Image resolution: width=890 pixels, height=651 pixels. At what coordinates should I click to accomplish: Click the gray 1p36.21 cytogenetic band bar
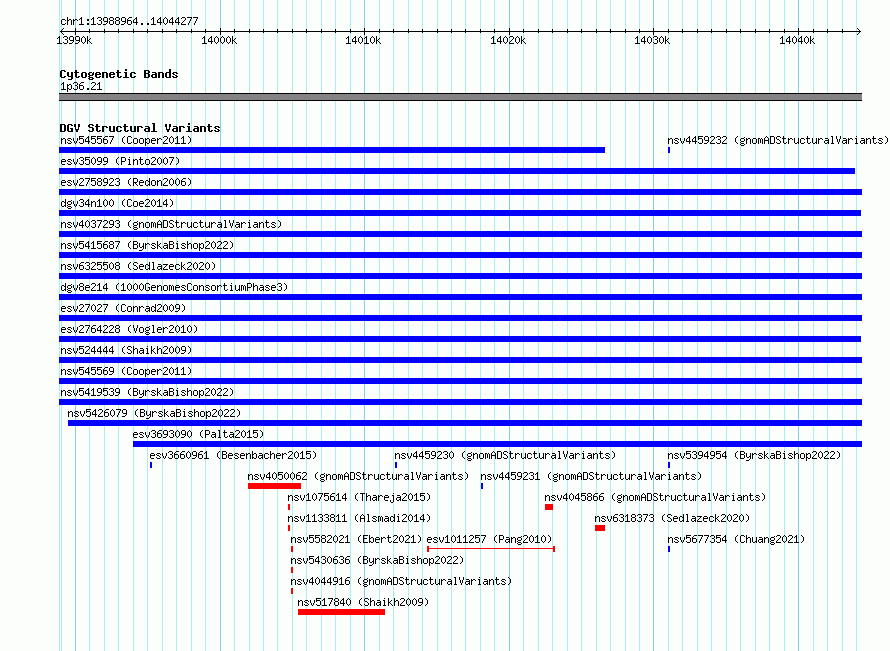[460, 97]
